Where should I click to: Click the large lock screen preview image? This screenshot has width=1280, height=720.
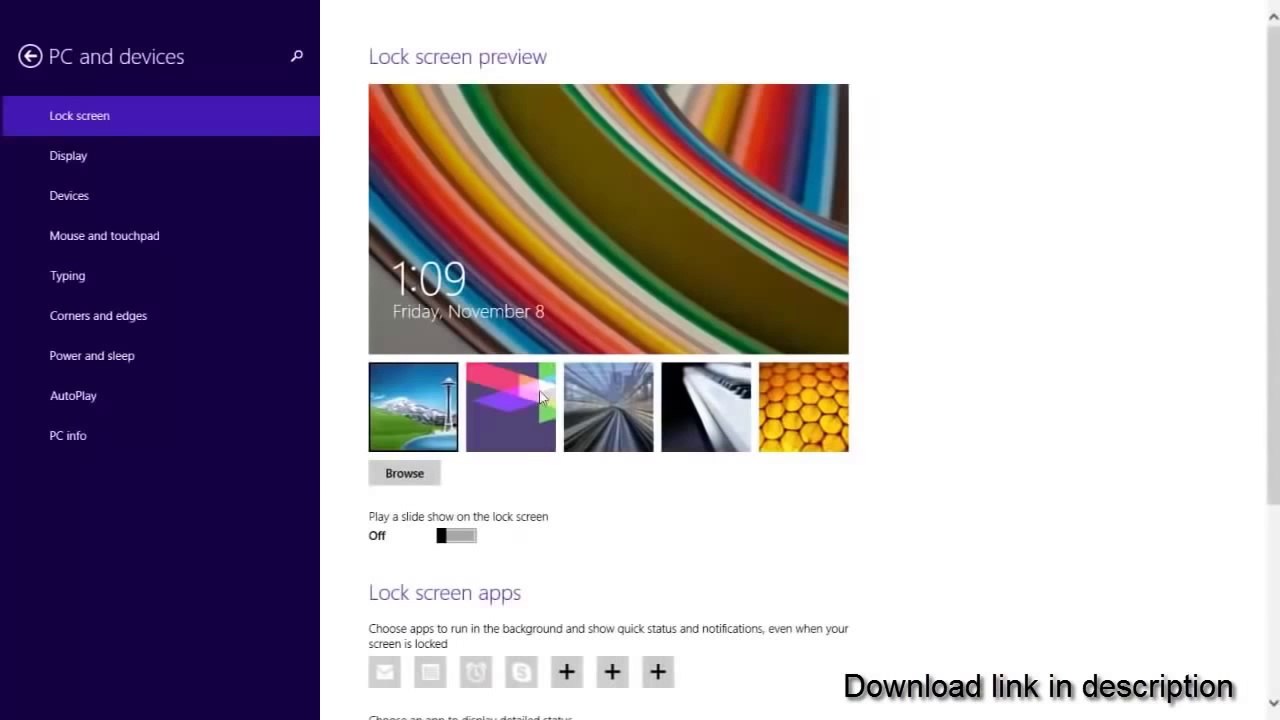(609, 219)
